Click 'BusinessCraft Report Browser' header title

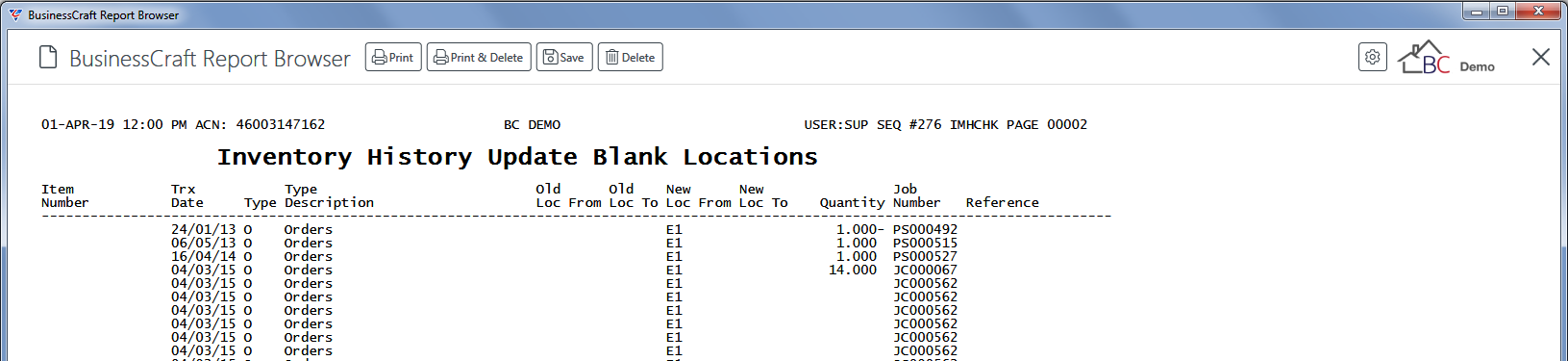pos(210,59)
